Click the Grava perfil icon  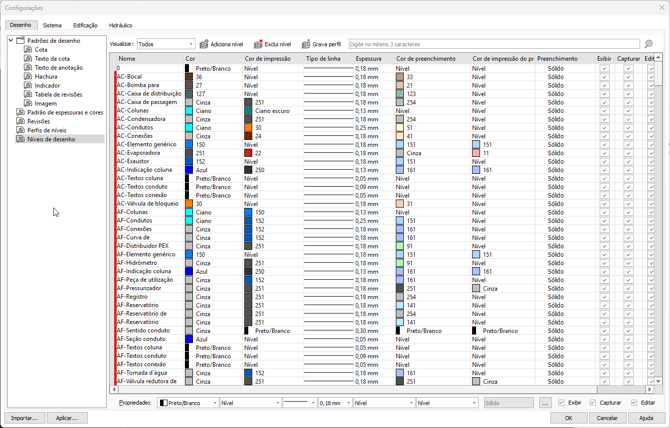point(306,44)
